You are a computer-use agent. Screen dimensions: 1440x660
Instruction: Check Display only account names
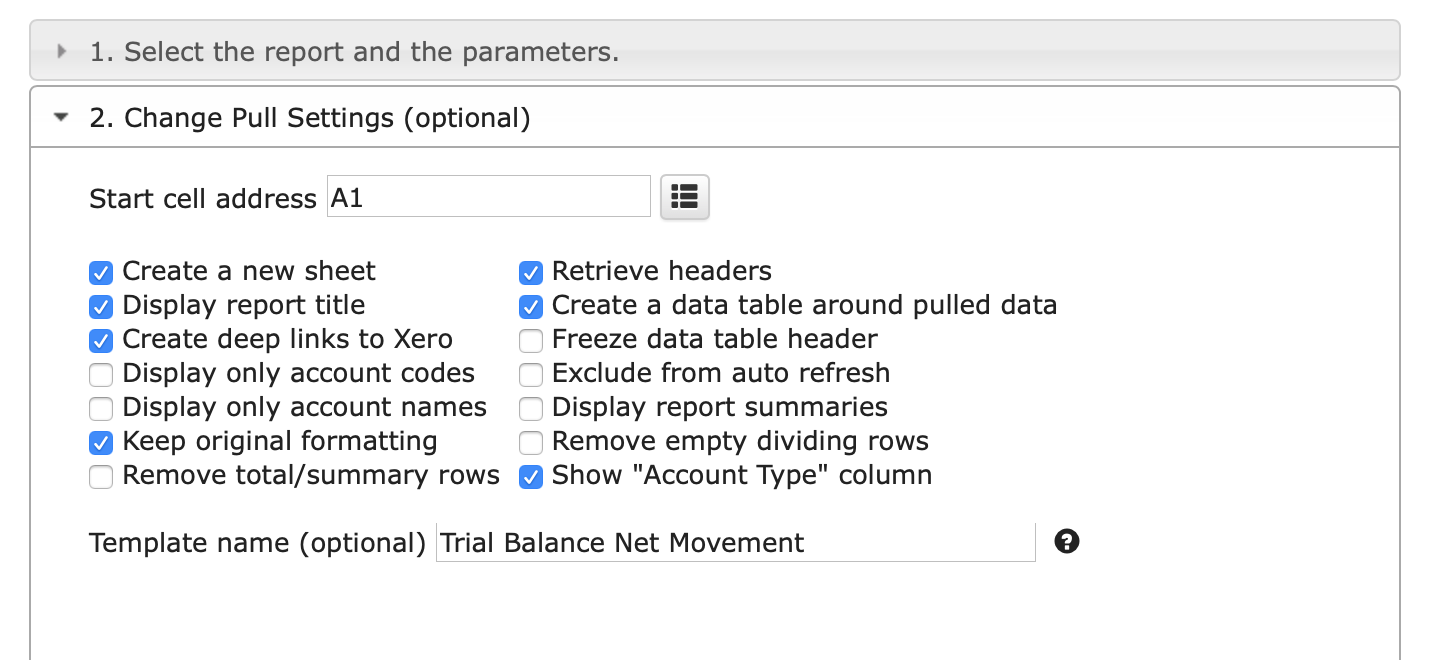[101, 408]
